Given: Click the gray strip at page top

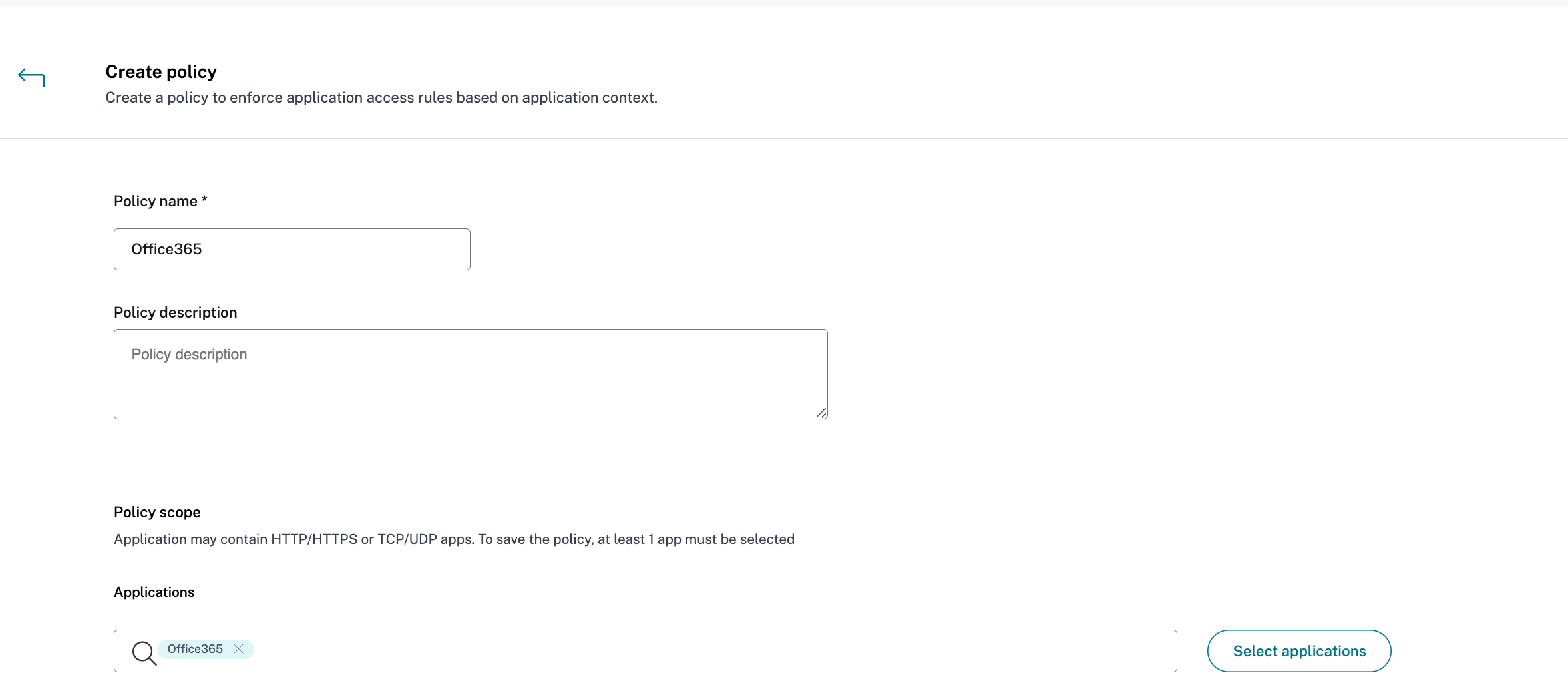Looking at the screenshot, I should pyautogui.click(x=784, y=3).
